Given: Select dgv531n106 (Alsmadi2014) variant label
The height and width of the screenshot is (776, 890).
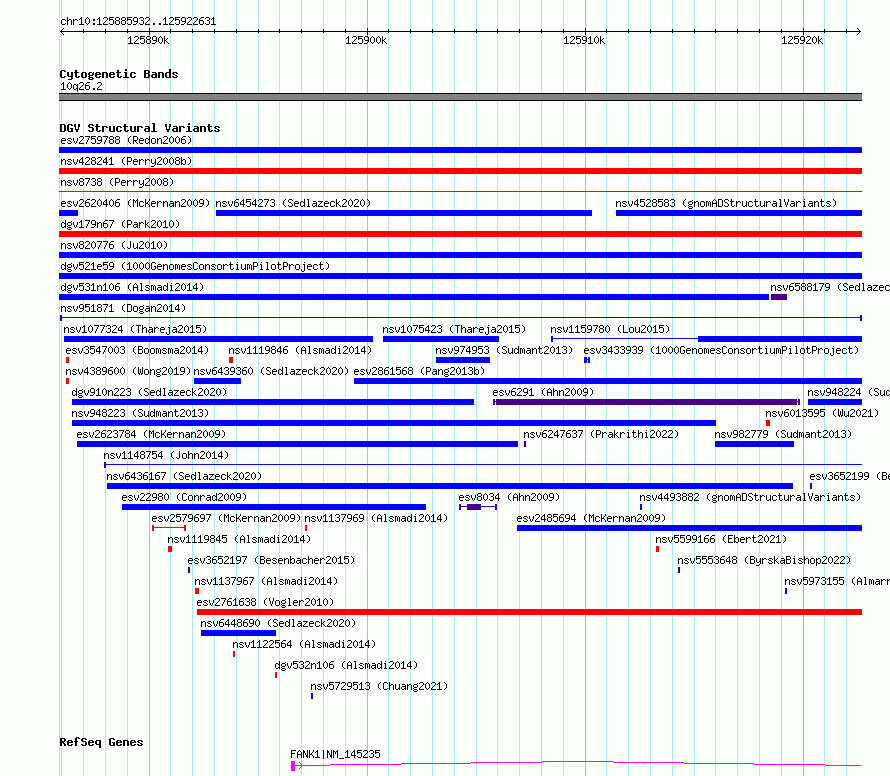Looking at the screenshot, I should pyautogui.click(x=132, y=287).
